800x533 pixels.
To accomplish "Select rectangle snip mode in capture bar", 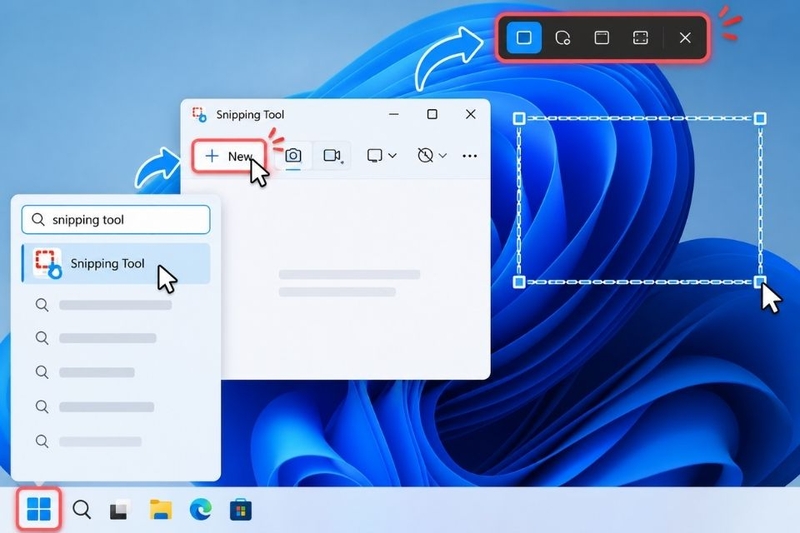I will pos(524,38).
